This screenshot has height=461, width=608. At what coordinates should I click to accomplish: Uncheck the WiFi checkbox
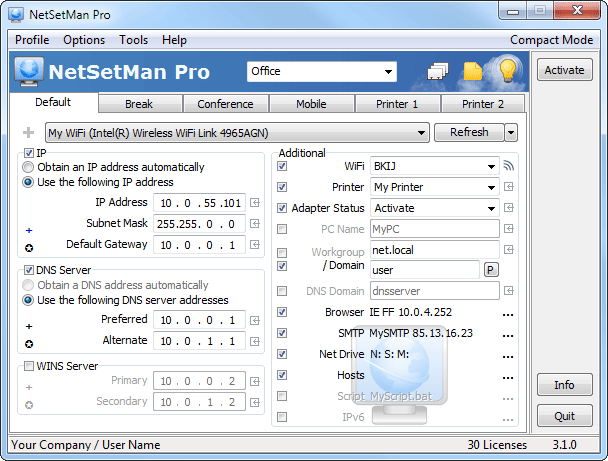click(x=282, y=166)
